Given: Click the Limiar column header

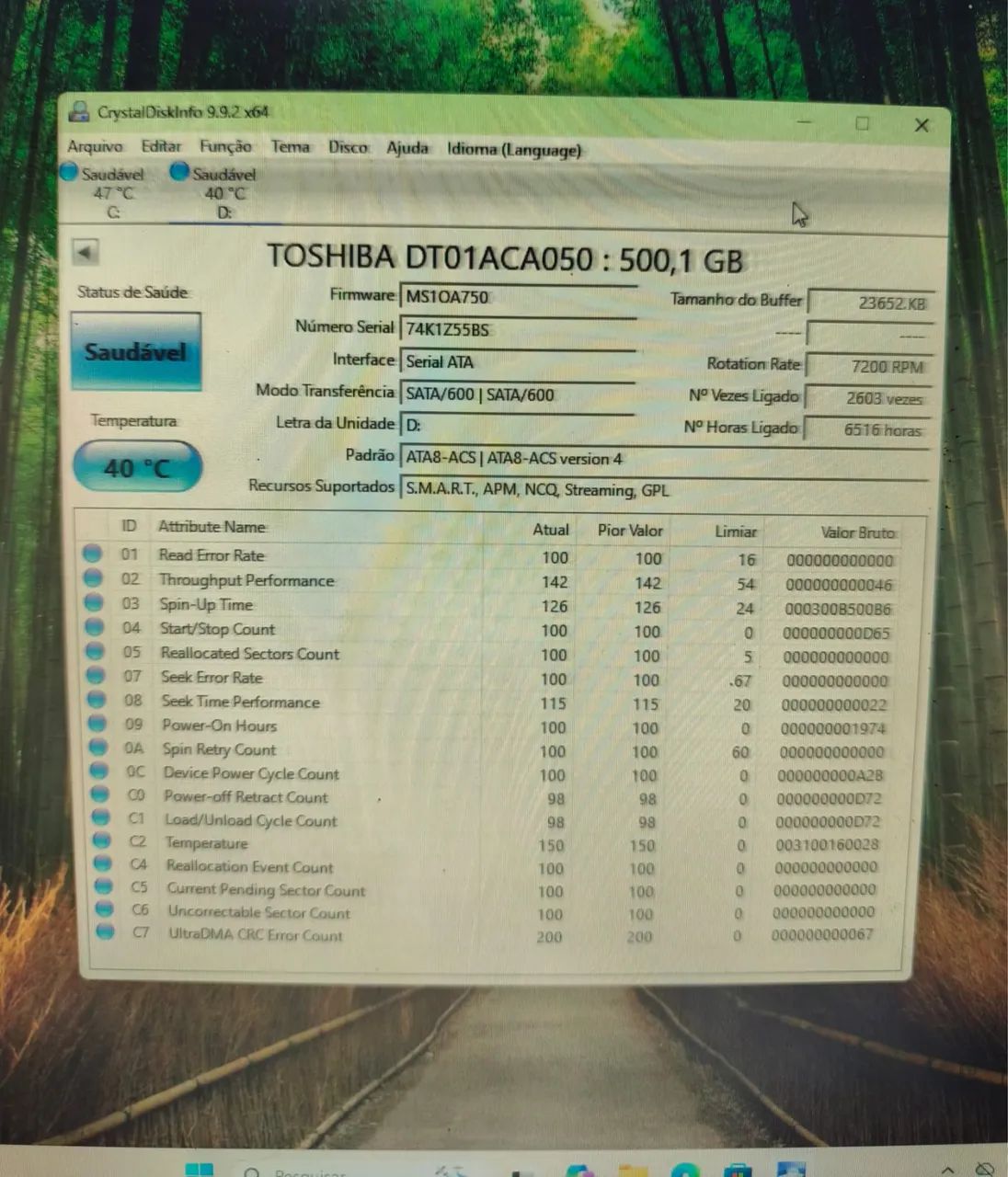Looking at the screenshot, I should click(x=736, y=531).
